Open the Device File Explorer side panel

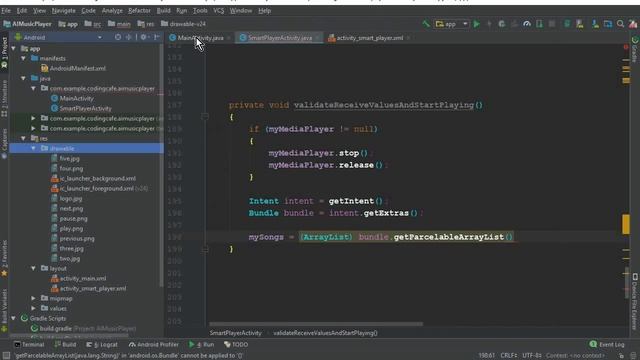coord(635,302)
